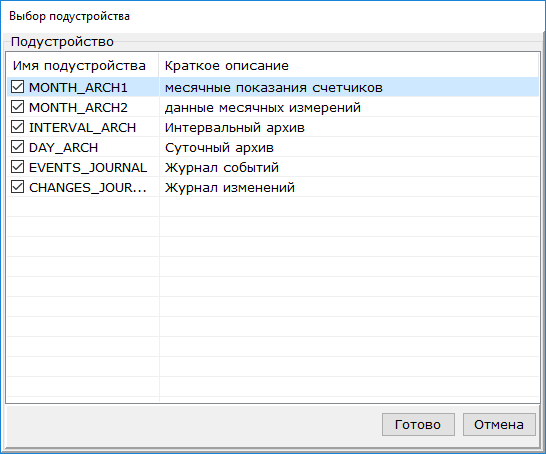The width and height of the screenshot is (546, 454).
Task: Click the Готово button
Action: [418, 424]
